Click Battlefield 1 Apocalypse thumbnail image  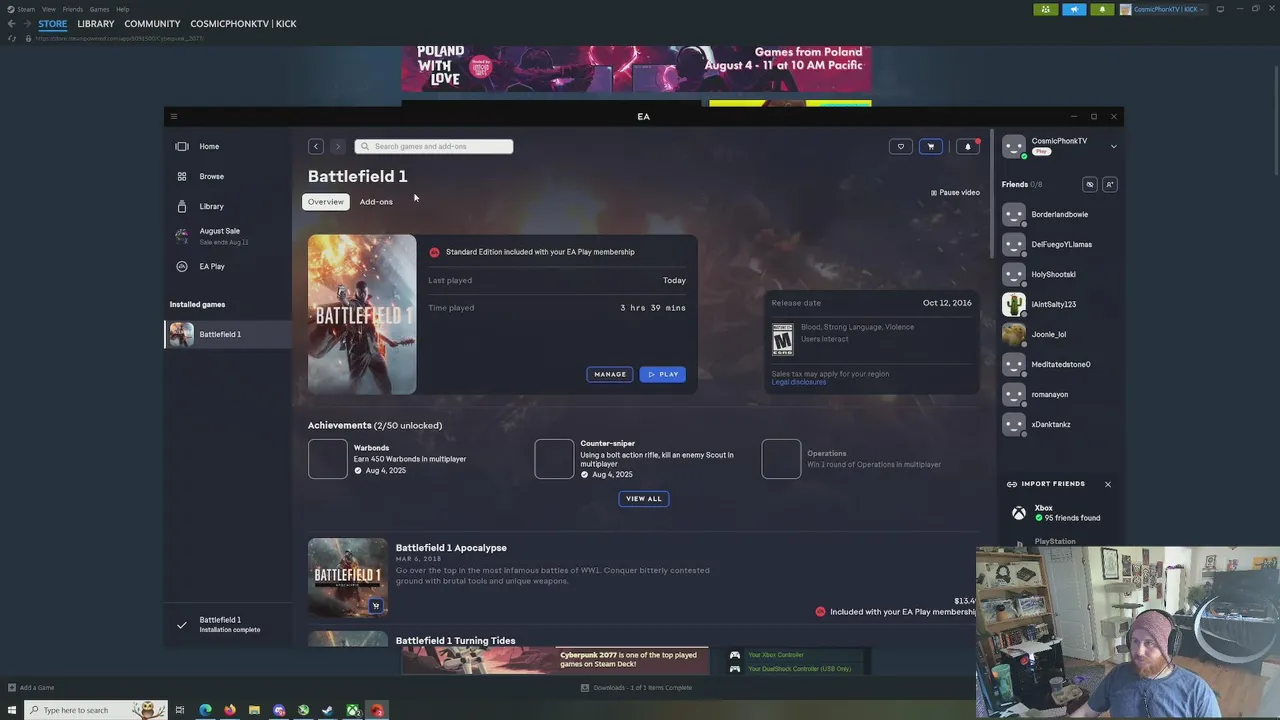click(348, 577)
